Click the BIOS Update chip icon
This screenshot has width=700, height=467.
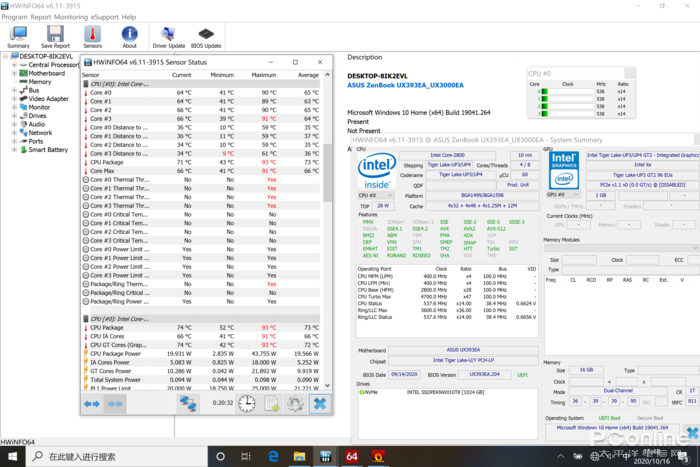point(206,35)
